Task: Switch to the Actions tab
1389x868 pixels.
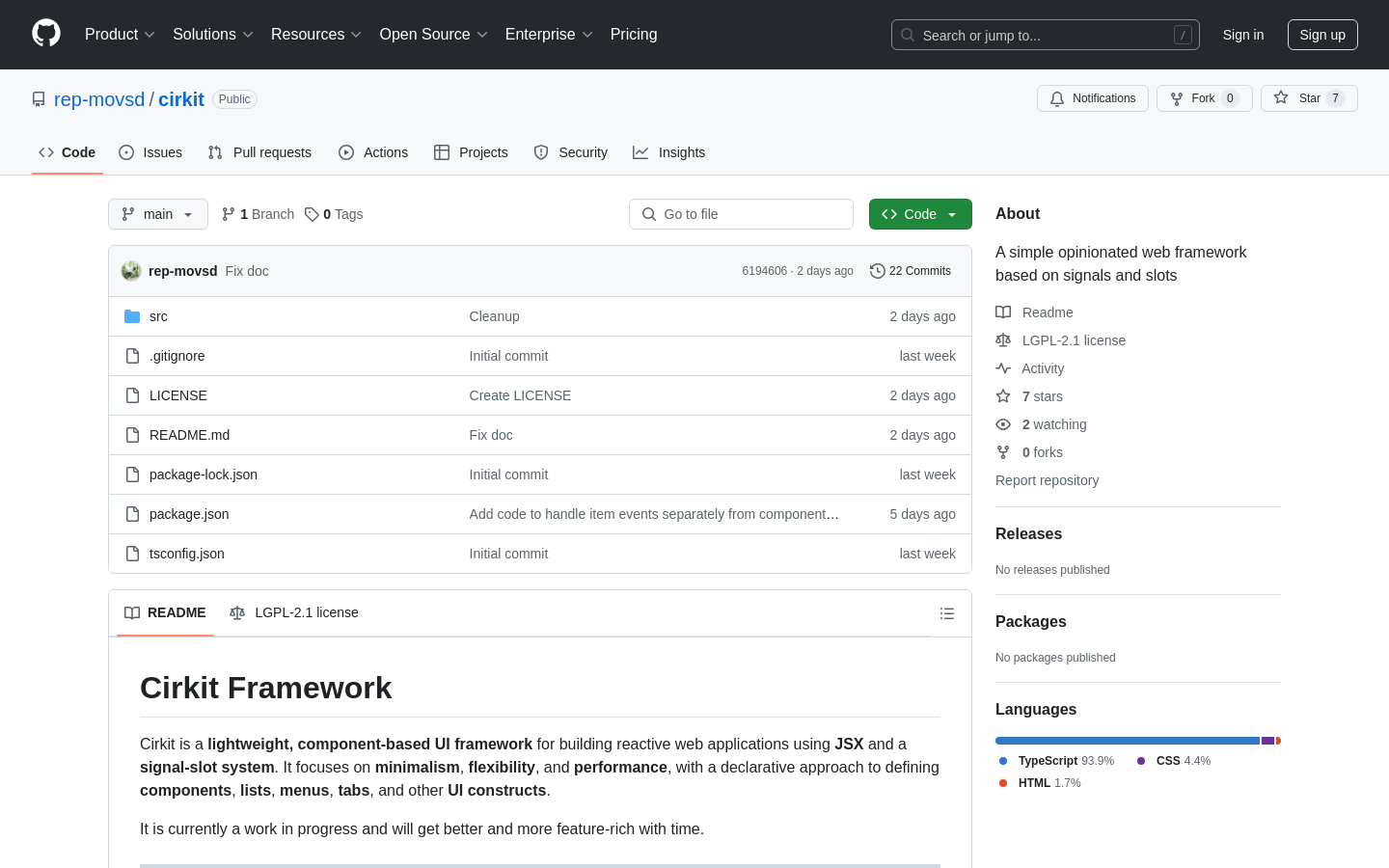Action: [x=373, y=152]
